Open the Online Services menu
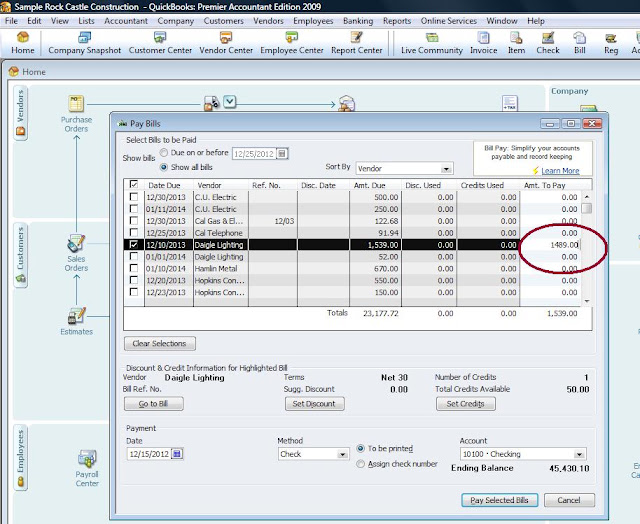Image resolution: width=640 pixels, height=524 pixels. (x=449, y=21)
